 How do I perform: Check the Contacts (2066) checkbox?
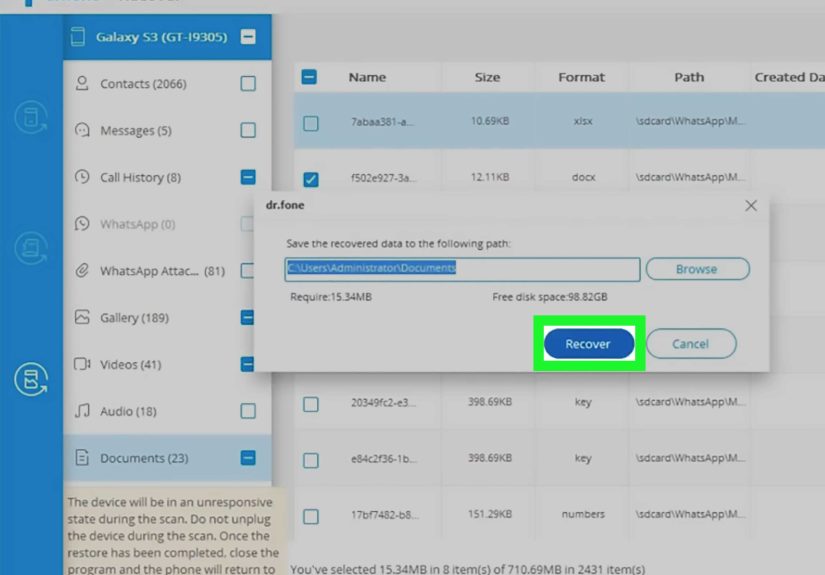(x=248, y=83)
